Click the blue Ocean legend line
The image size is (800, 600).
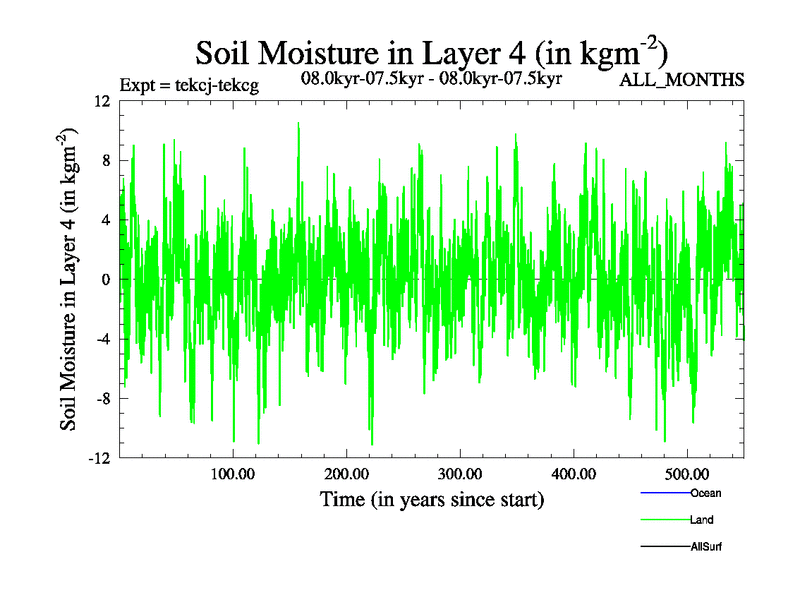pyautogui.click(x=664, y=493)
